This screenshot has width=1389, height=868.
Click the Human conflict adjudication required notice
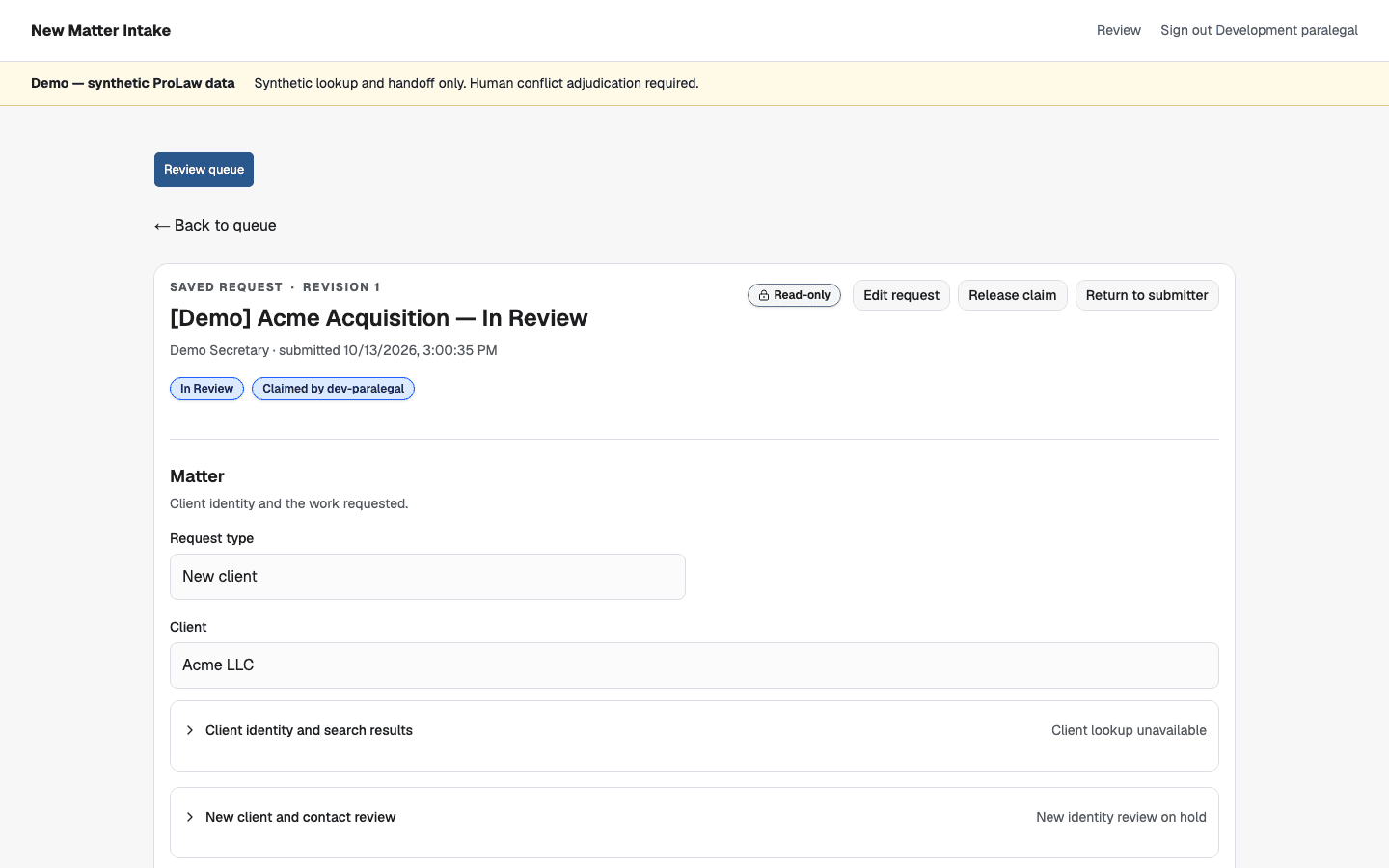point(585,83)
